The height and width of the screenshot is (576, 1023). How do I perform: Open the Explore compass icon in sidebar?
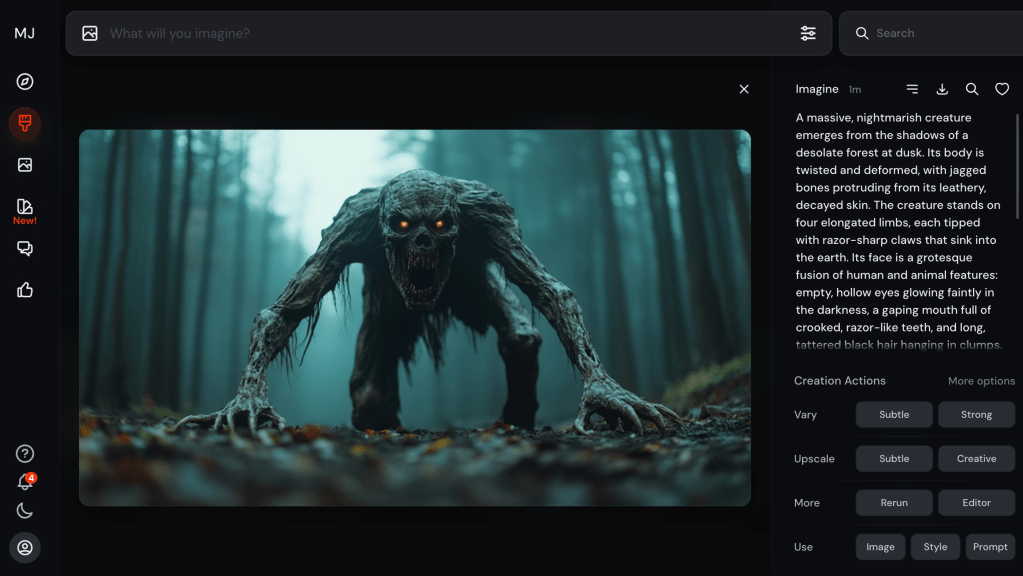coord(25,82)
